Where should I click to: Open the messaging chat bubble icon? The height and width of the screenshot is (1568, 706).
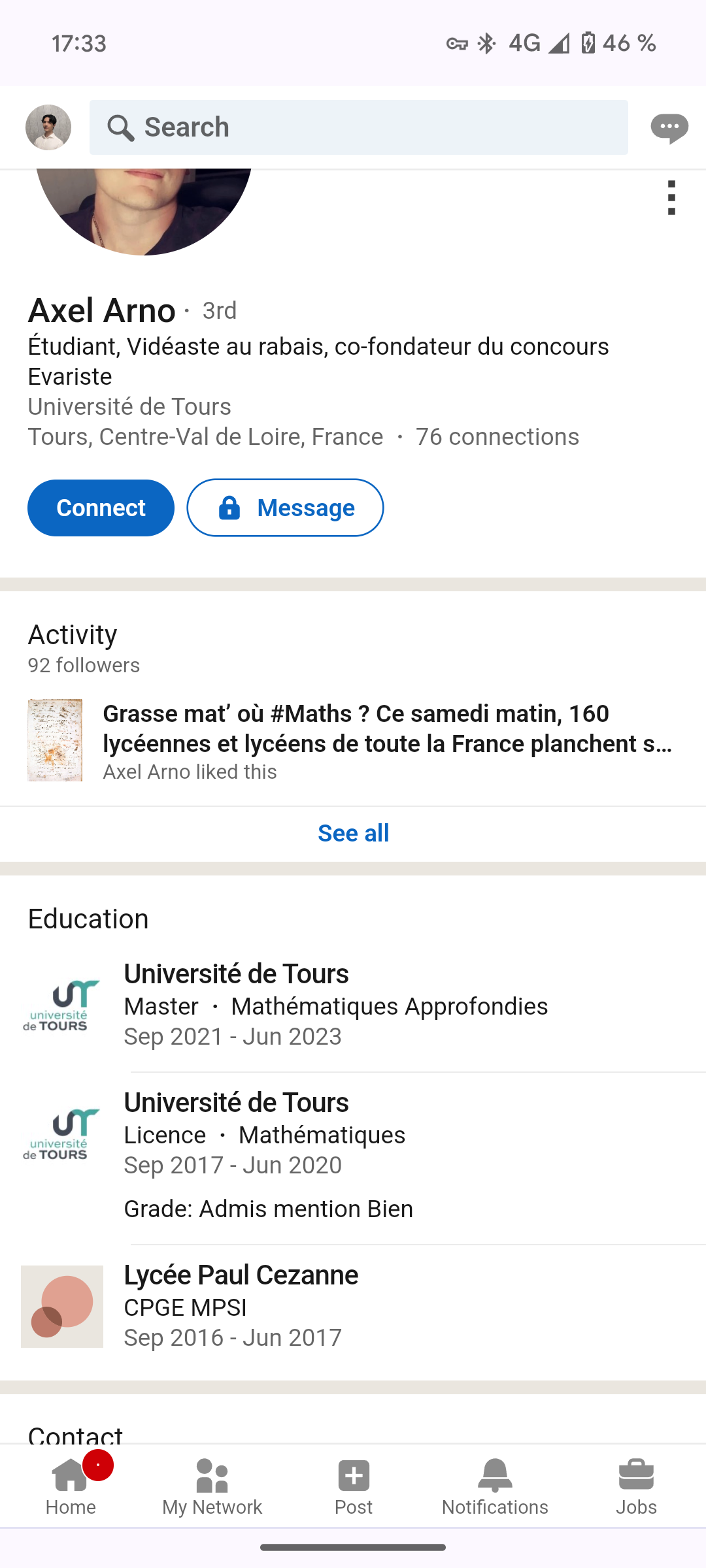669,127
